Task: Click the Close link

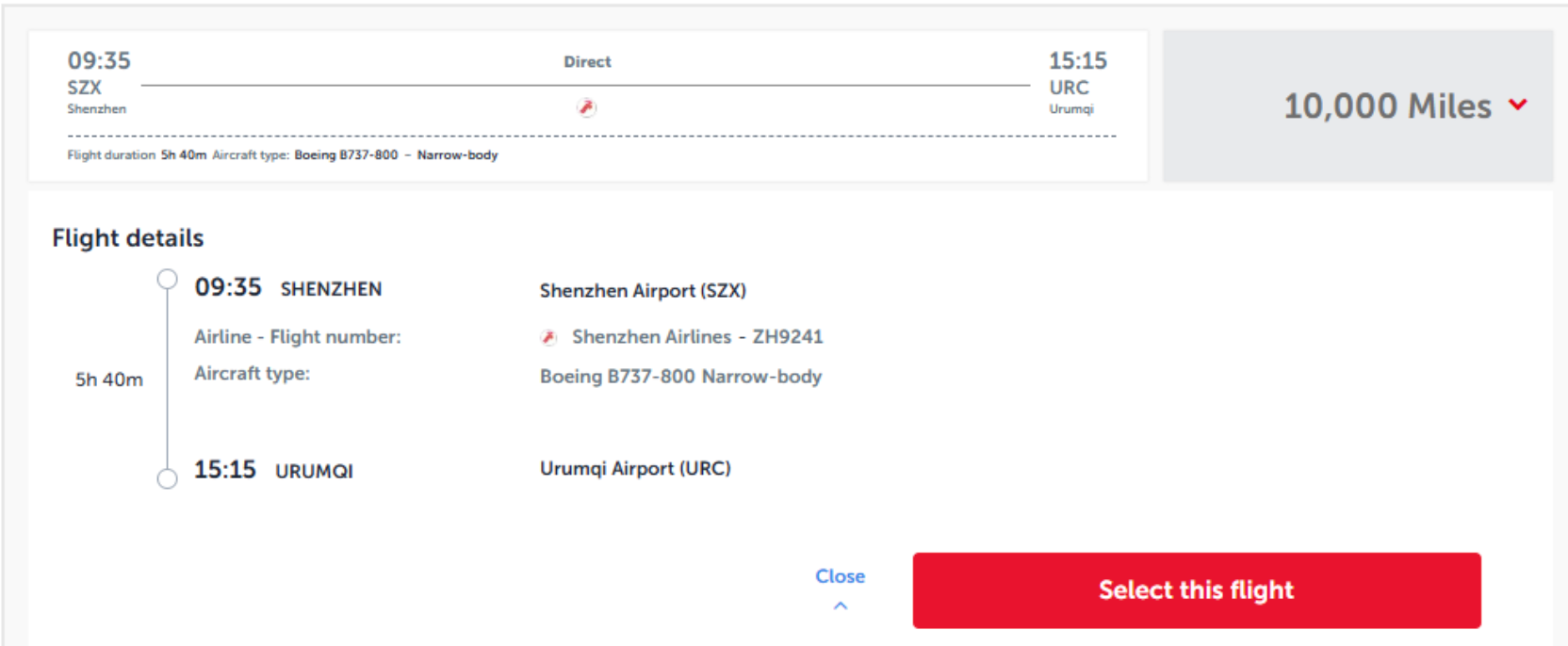Action: click(840, 576)
